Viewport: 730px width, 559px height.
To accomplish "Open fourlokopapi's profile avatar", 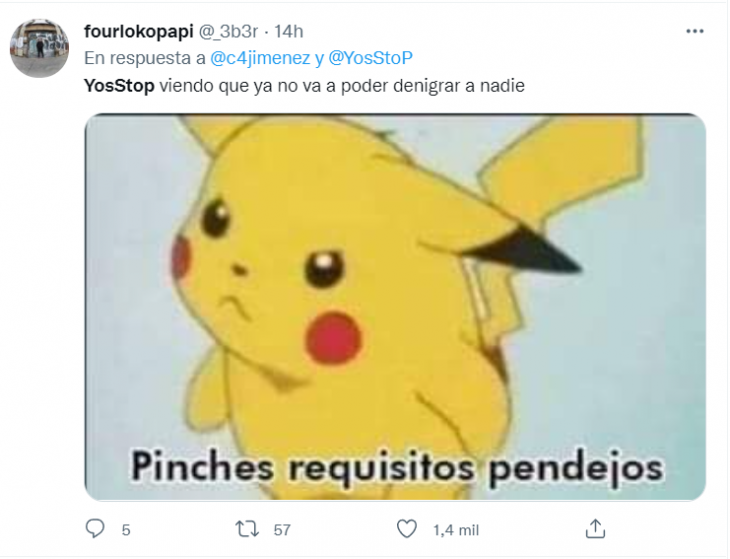I will [40, 48].
